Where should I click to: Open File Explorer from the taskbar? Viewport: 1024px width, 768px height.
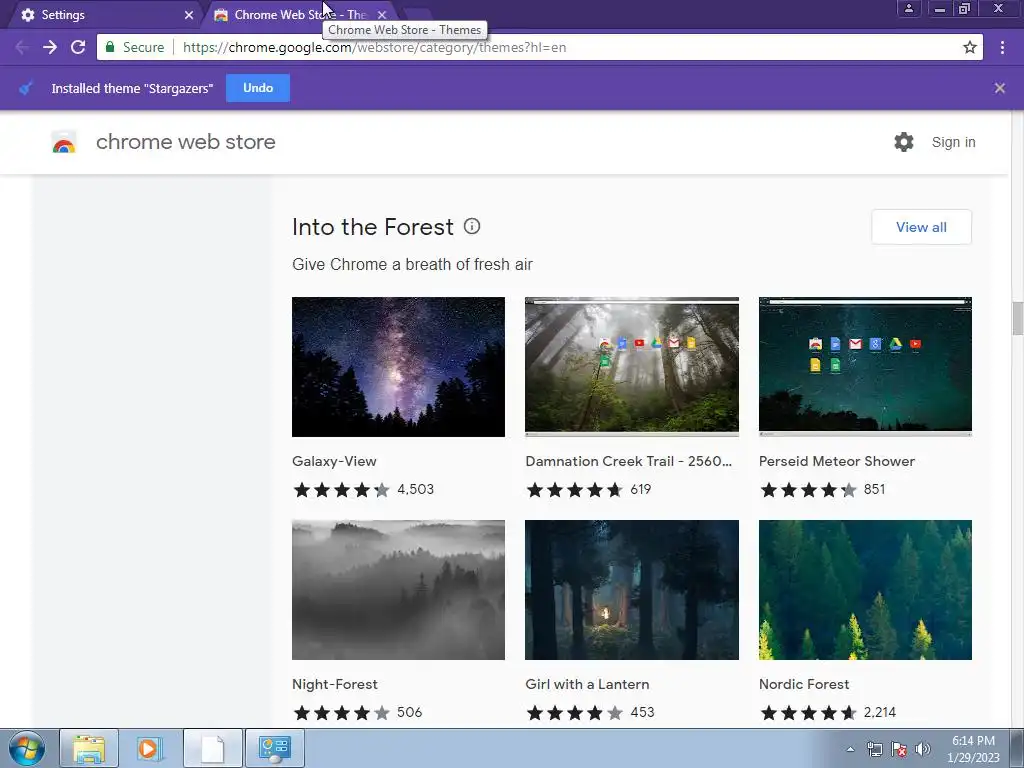coord(89,748)
